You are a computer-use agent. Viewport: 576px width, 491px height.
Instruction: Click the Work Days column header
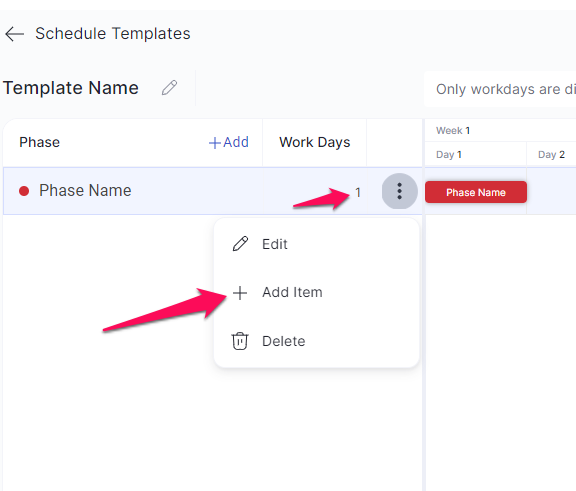point(315,142)
